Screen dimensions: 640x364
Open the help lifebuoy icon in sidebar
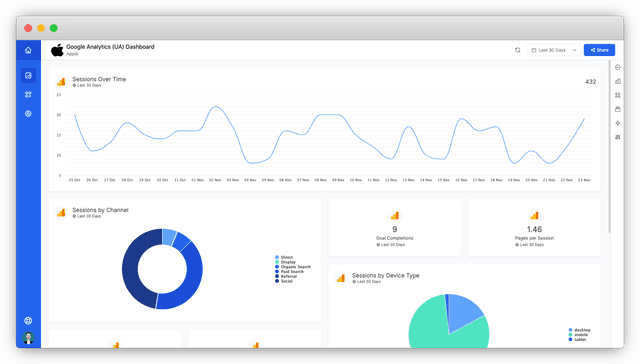pos(28,321)
